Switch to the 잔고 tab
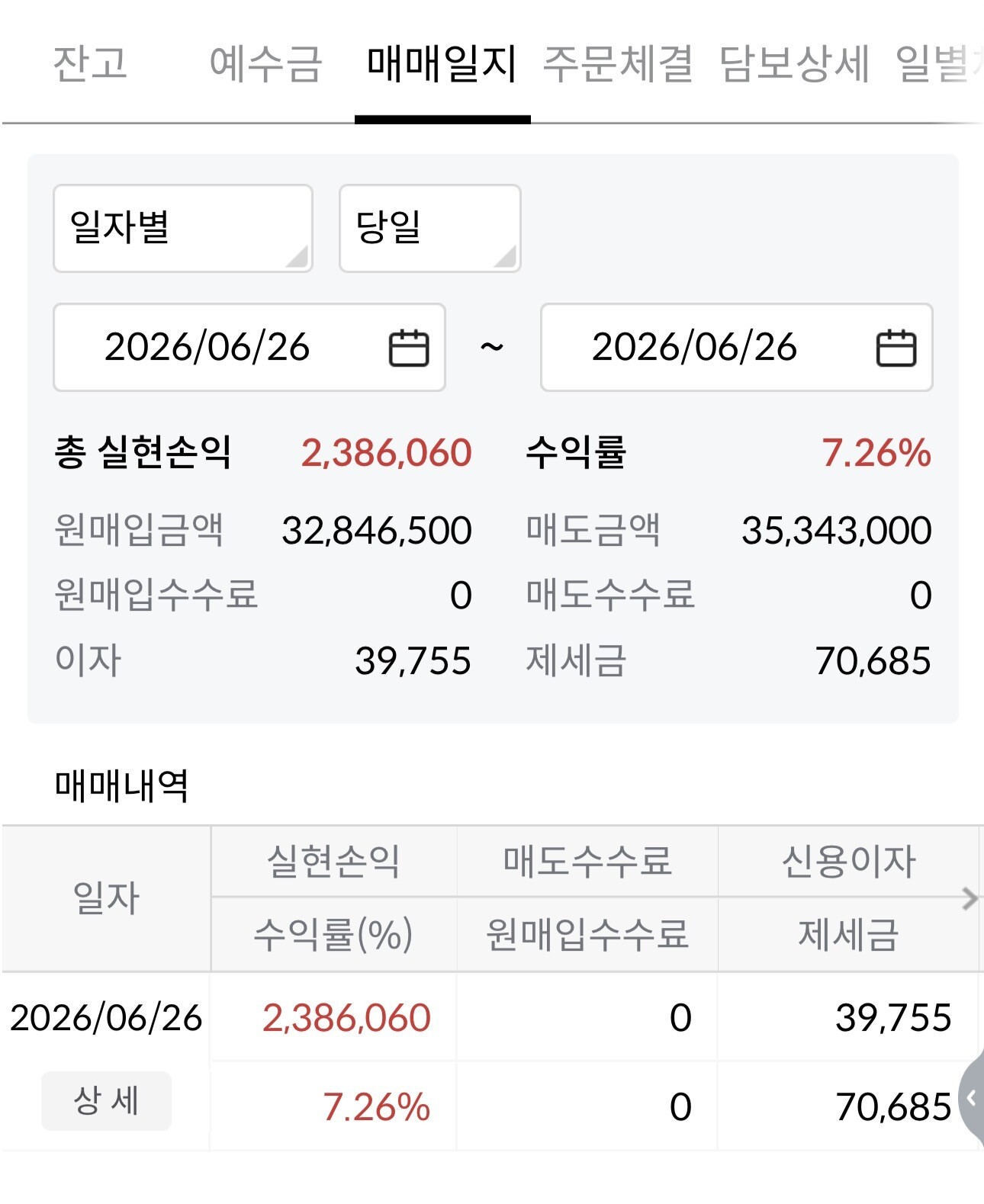Image resolution: width=984 pixels, height=1204 pixels. point(90,63)
